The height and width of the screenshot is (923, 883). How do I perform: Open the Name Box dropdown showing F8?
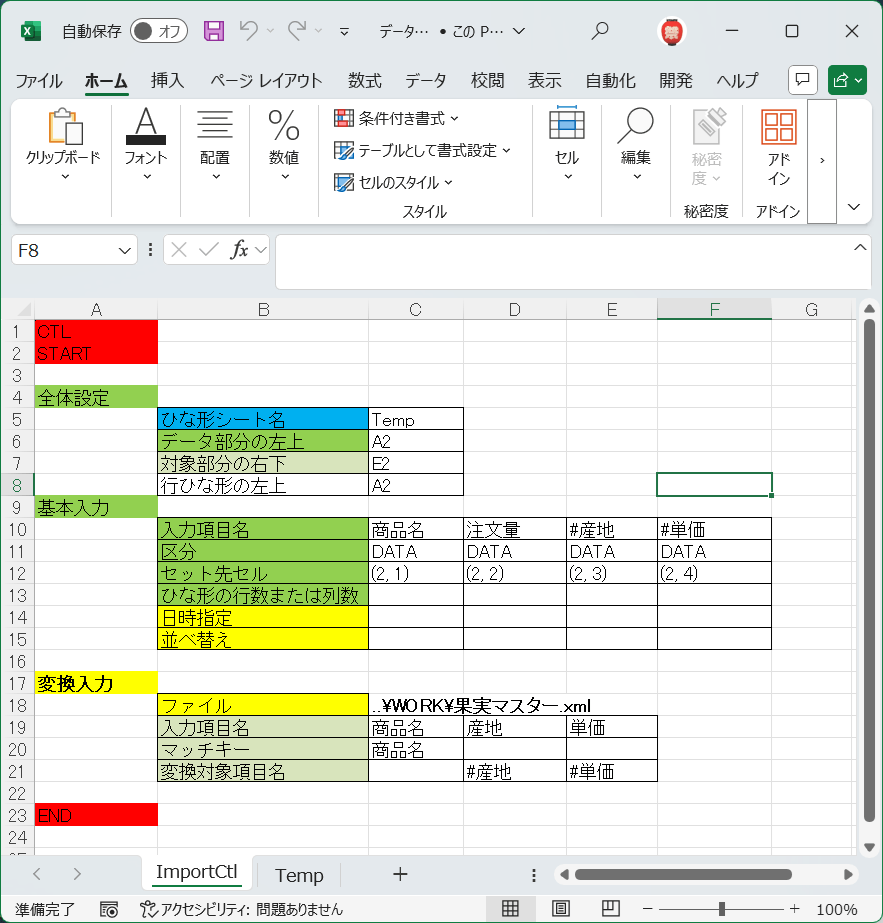(x=124, y=250)
